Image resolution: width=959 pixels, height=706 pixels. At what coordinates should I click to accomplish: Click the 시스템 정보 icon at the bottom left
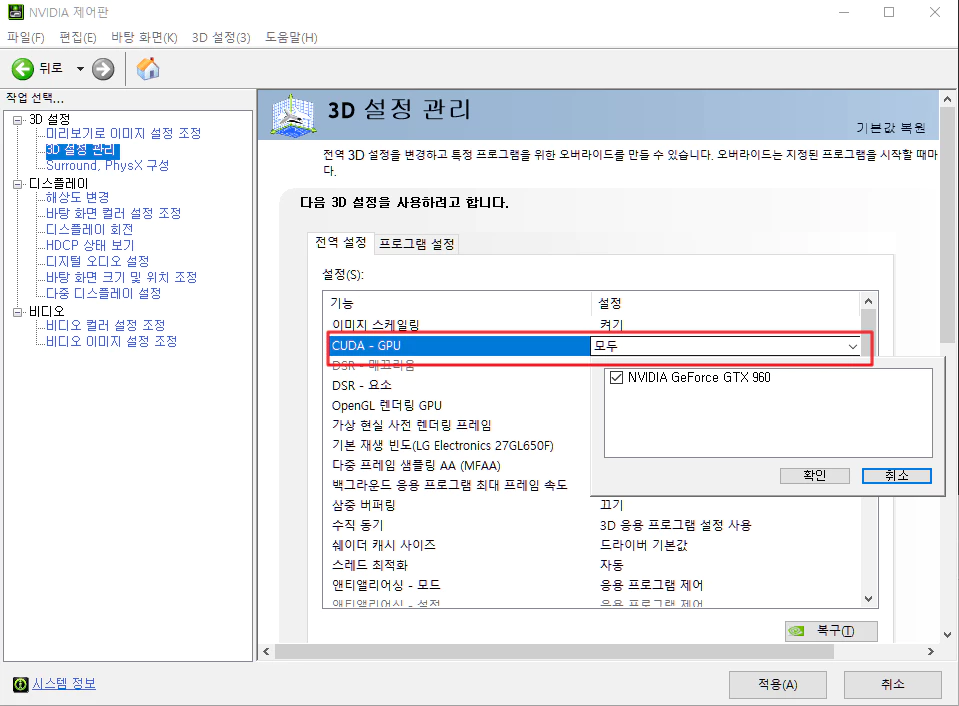(20, 684)
